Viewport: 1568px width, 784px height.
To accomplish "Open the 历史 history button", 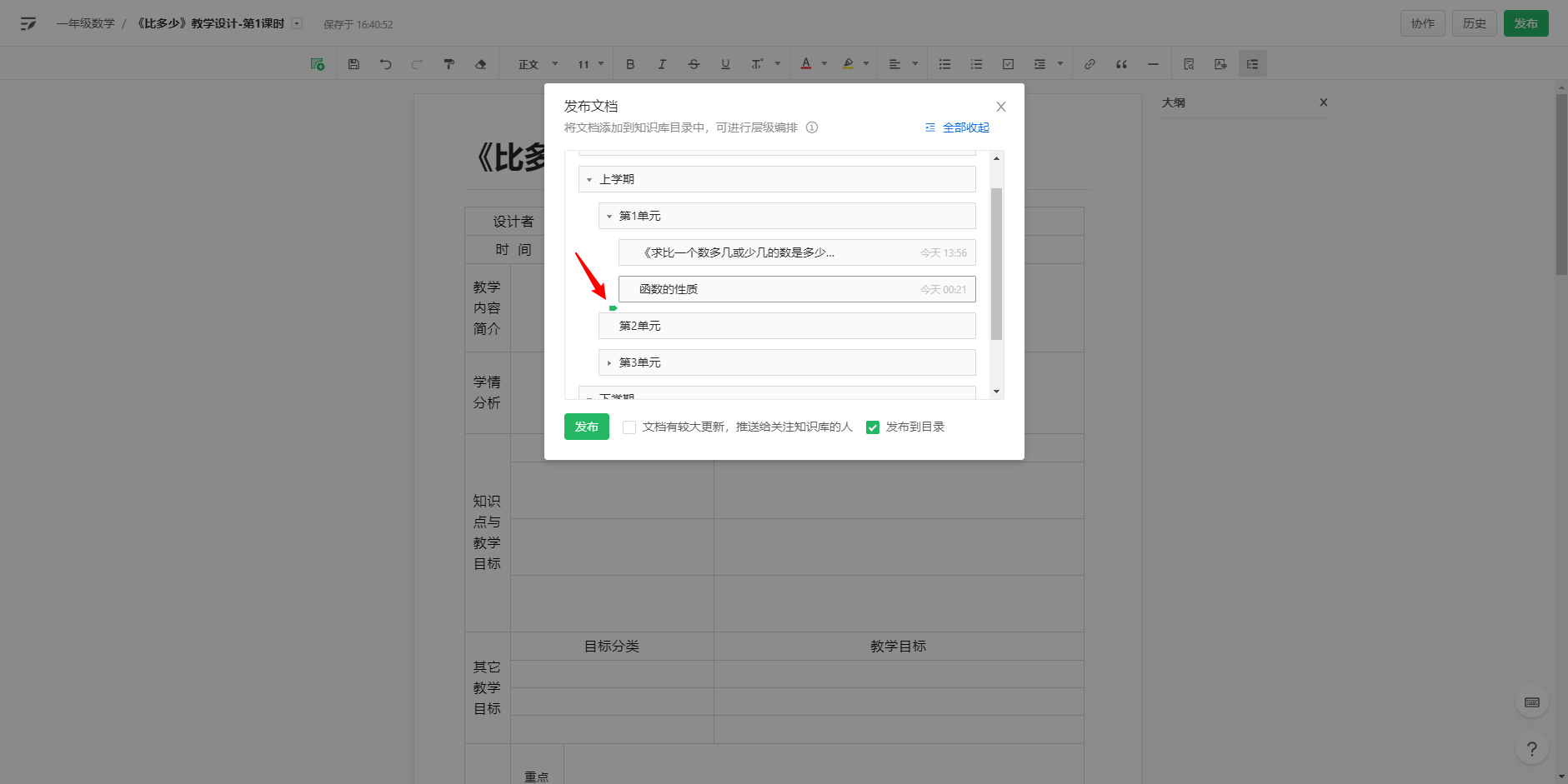I will (x=1475, y=23).
